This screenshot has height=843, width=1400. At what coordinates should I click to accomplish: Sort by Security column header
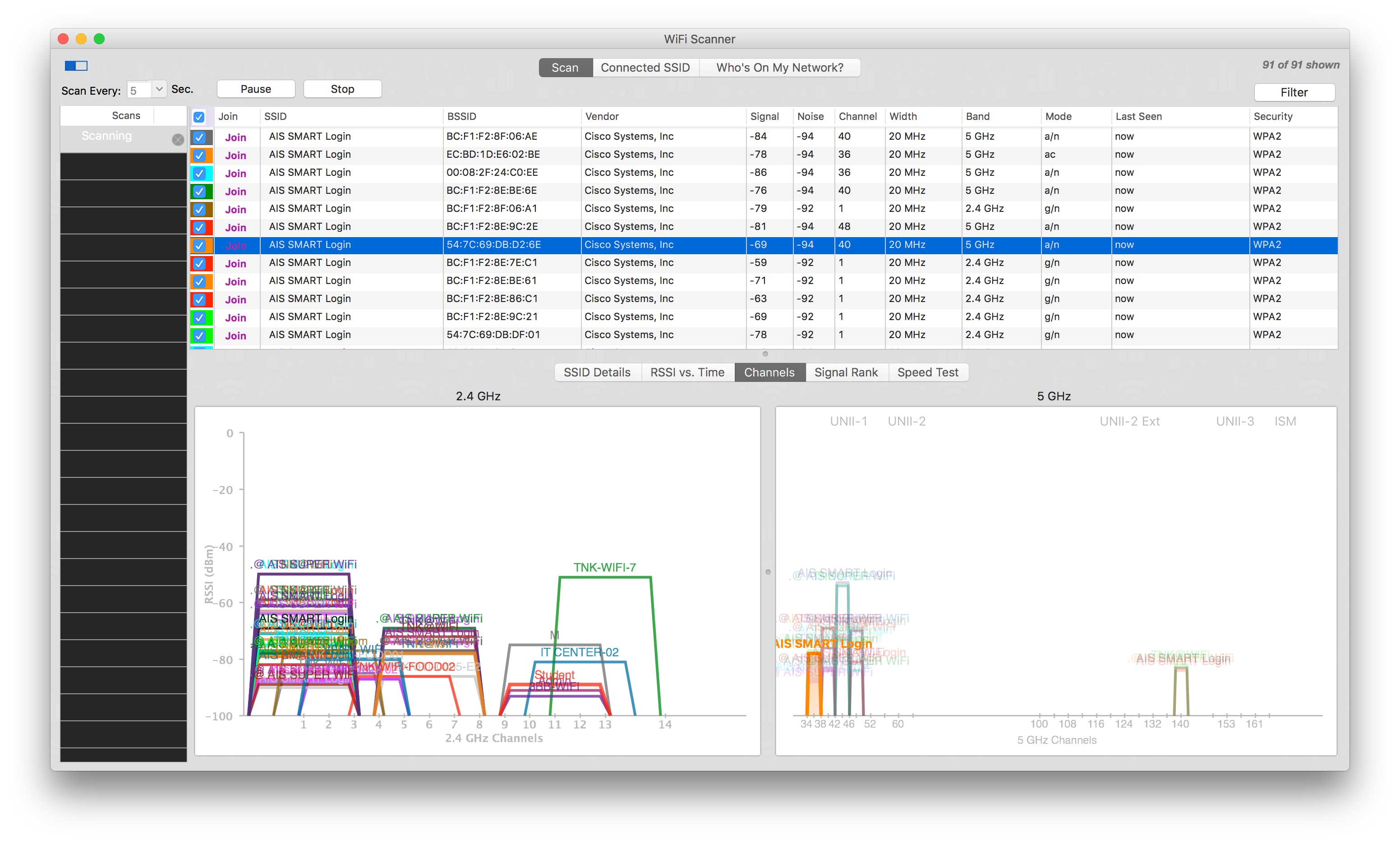(1294, 116)
